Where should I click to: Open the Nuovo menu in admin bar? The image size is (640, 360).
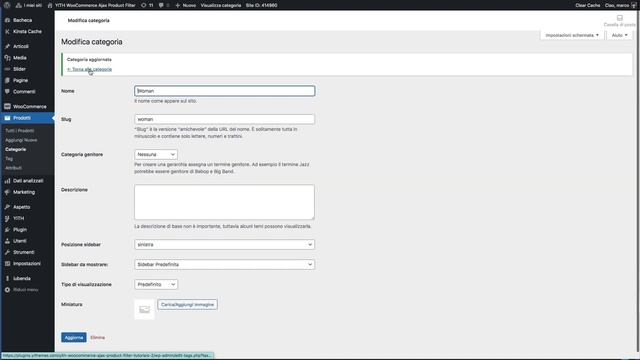[186, 5]
